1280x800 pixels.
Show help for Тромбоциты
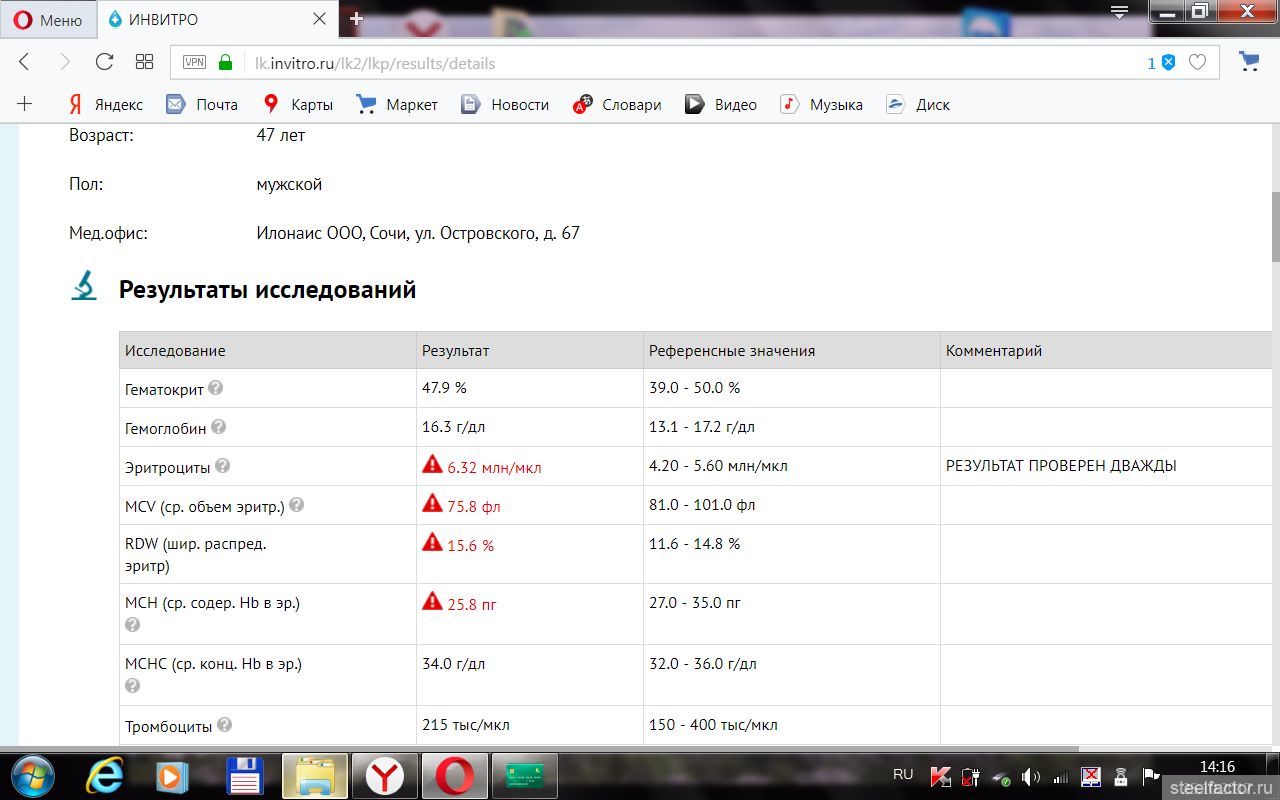pos(225,725)
